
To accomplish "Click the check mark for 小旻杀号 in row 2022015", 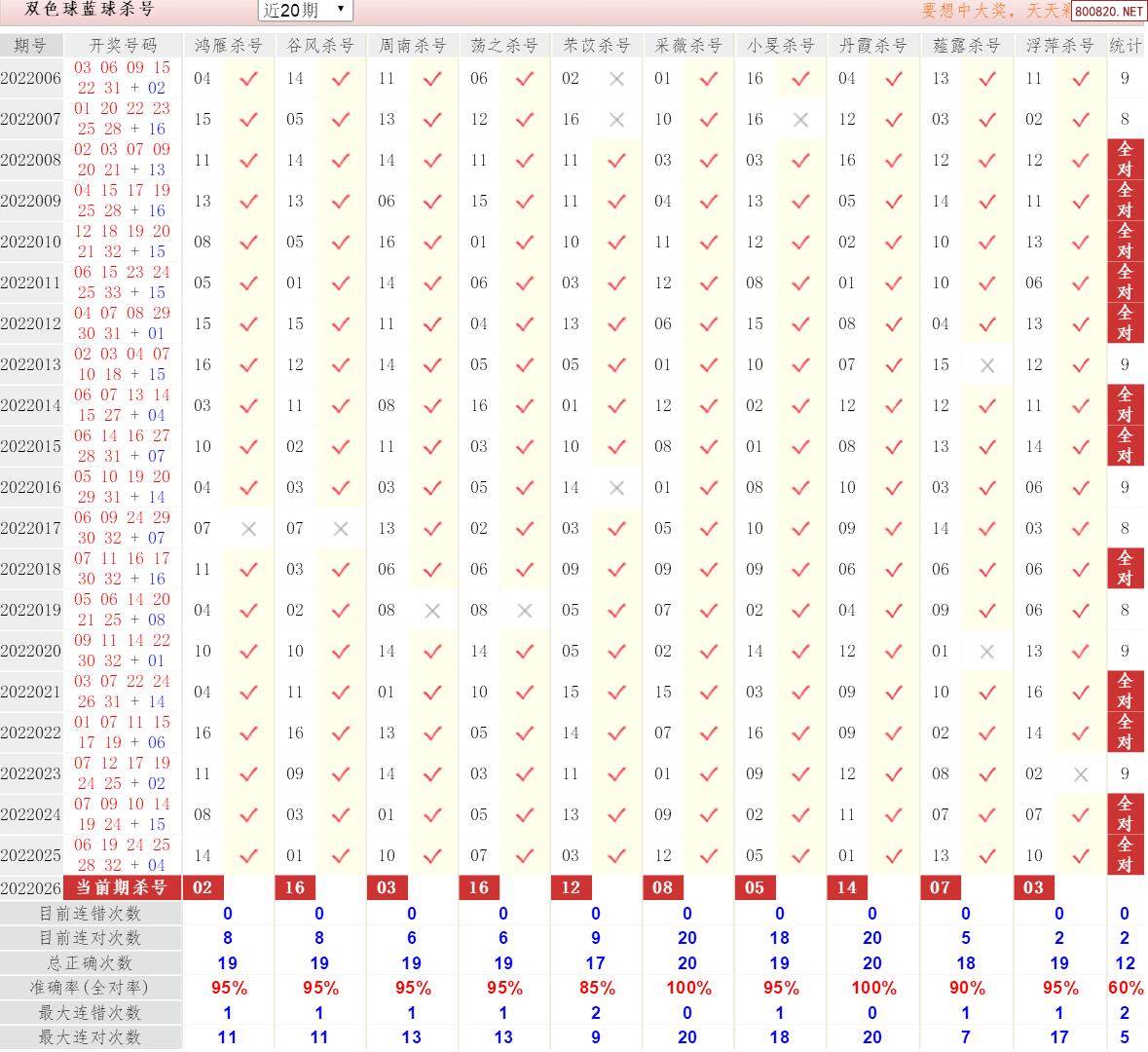I will [801, 447].
